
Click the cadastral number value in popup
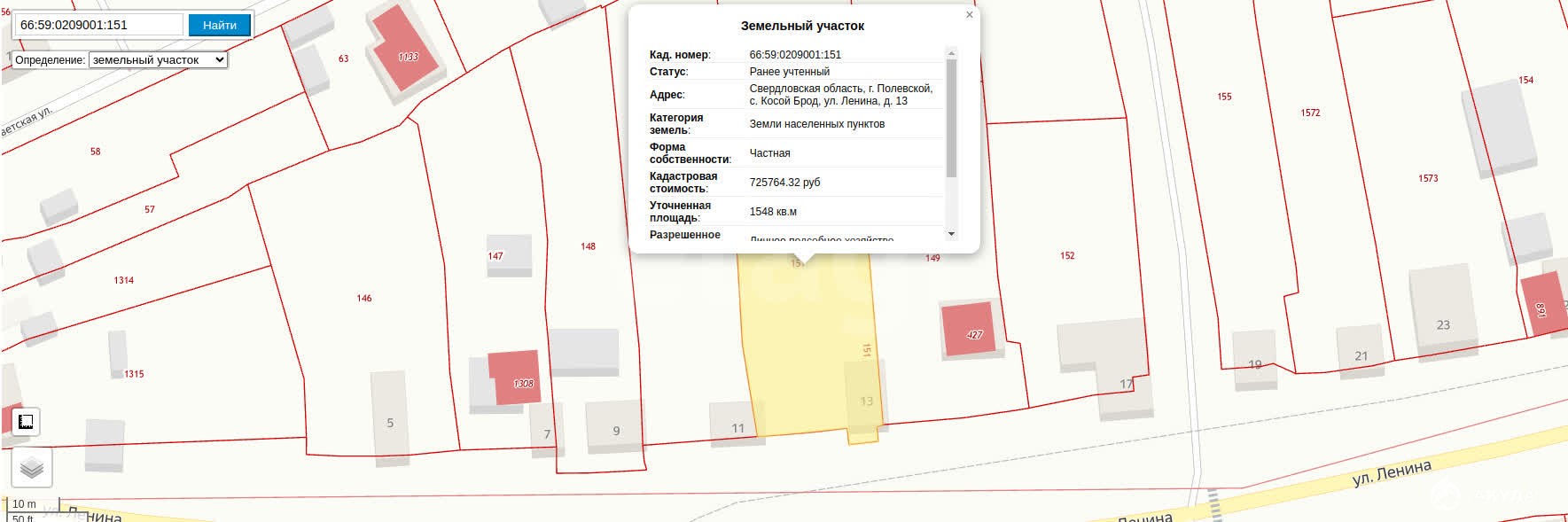tap(795, 55)
